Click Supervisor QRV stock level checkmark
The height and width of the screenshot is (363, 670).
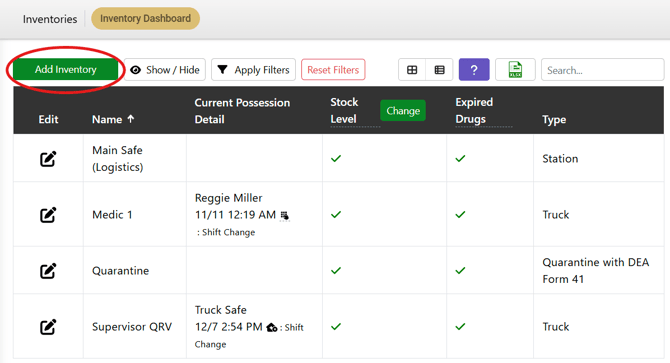point(336,326)
